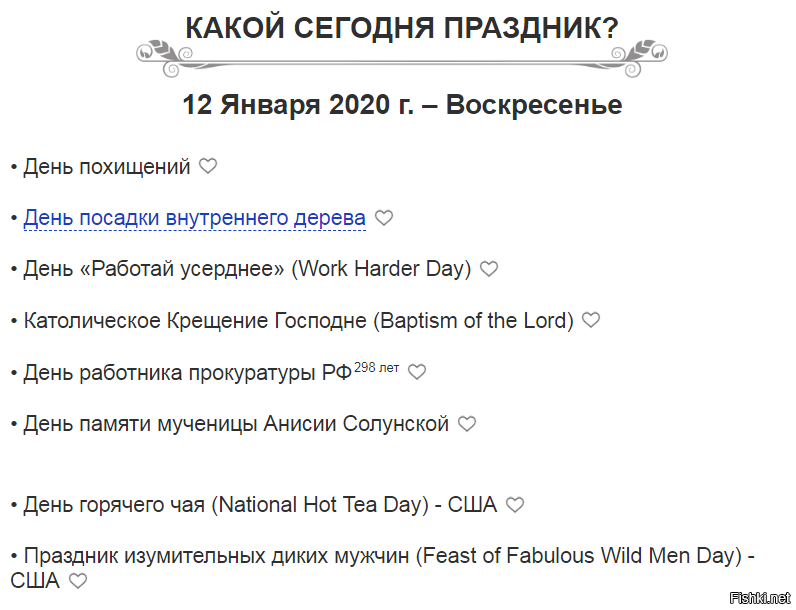The width and height of the screenshot is (796, 610).
Task: Like the День похищений holiday heart
Action: (x=208, y=166)
